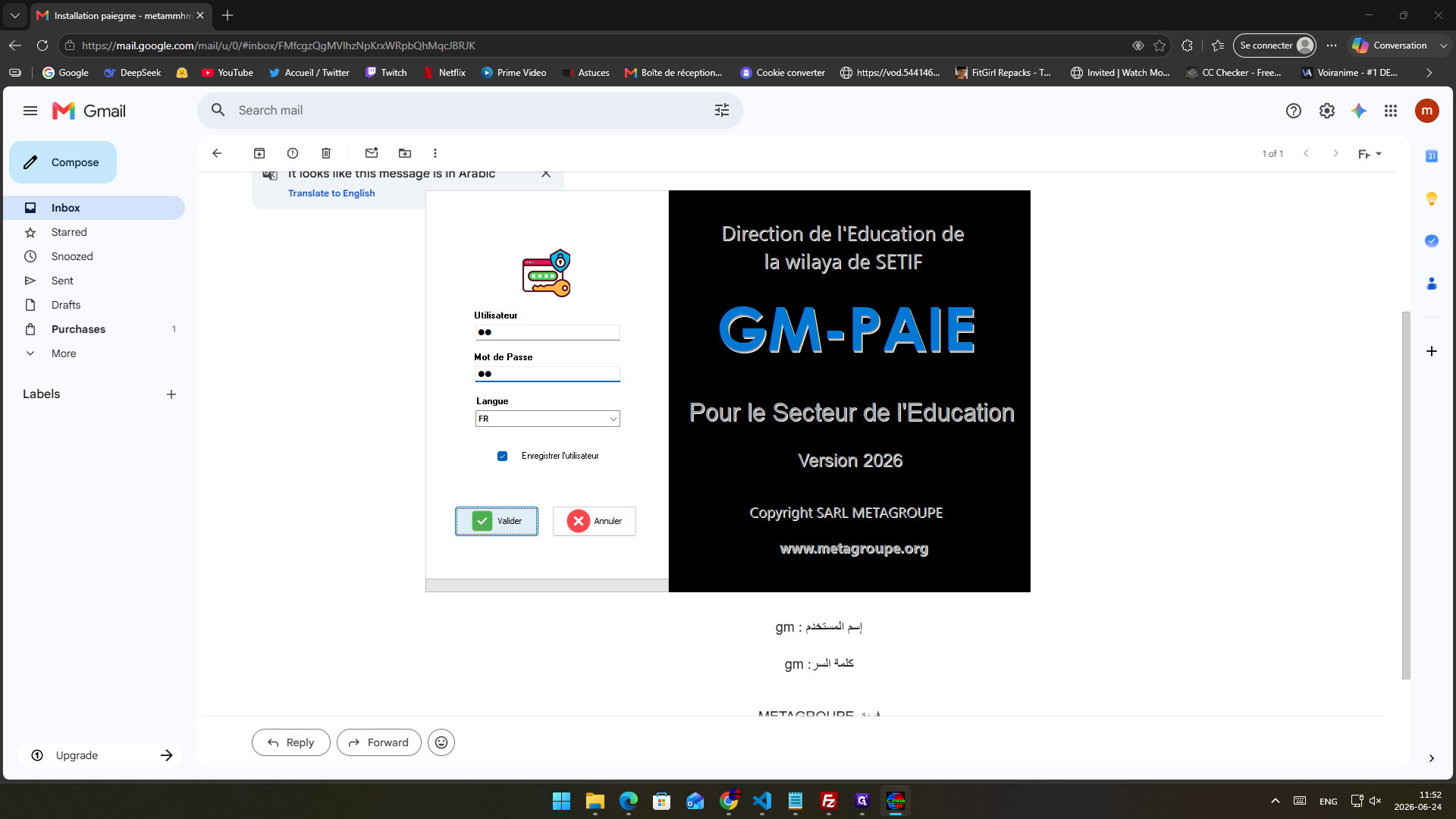Archive this email
Screen dimensions: 1456x819
[259, 153]
